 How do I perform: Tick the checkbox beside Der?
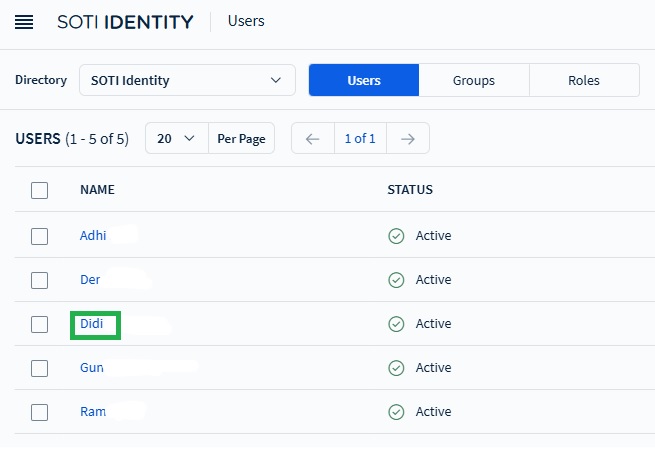(40, 280)
